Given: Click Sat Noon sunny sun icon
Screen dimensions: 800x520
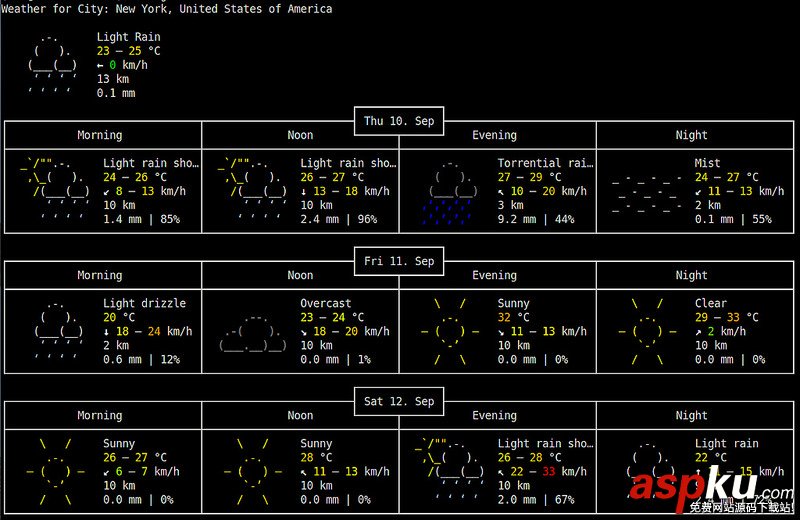Looking at the screenshot, I should pyautogui.click(x=253, y=472).
